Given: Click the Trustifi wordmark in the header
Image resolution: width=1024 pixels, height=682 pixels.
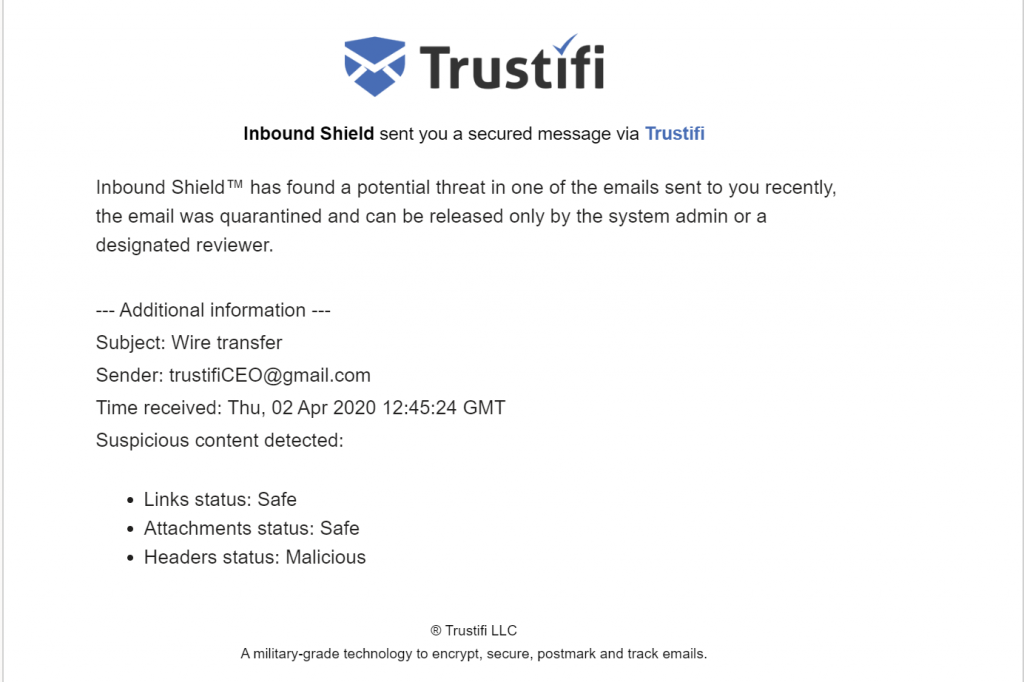Looking at the screenshot, I should tap(512, 67).
